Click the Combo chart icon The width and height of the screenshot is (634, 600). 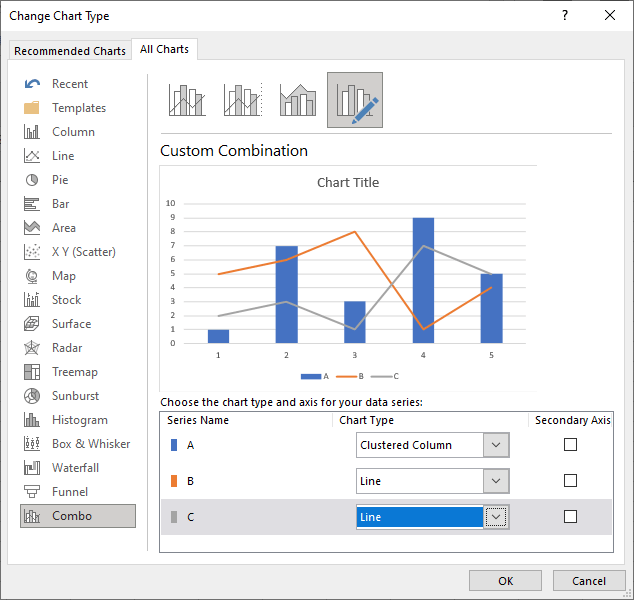[32, 516]
